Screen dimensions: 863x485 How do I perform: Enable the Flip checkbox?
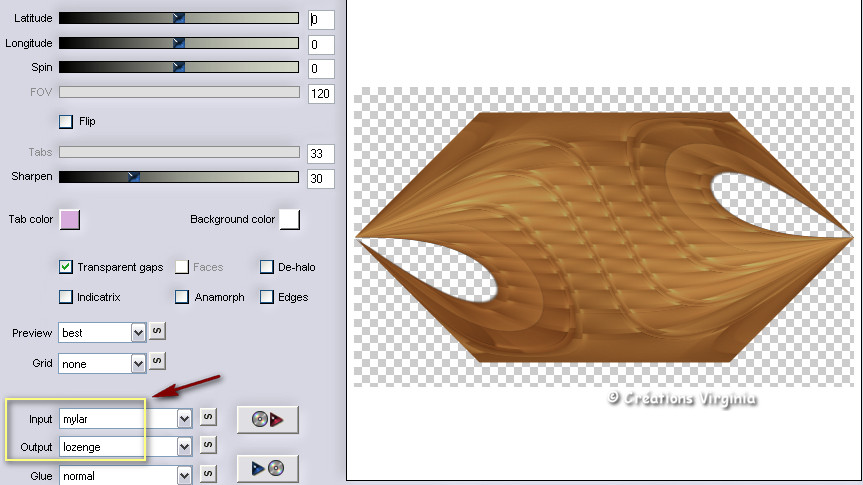(67, 122)
